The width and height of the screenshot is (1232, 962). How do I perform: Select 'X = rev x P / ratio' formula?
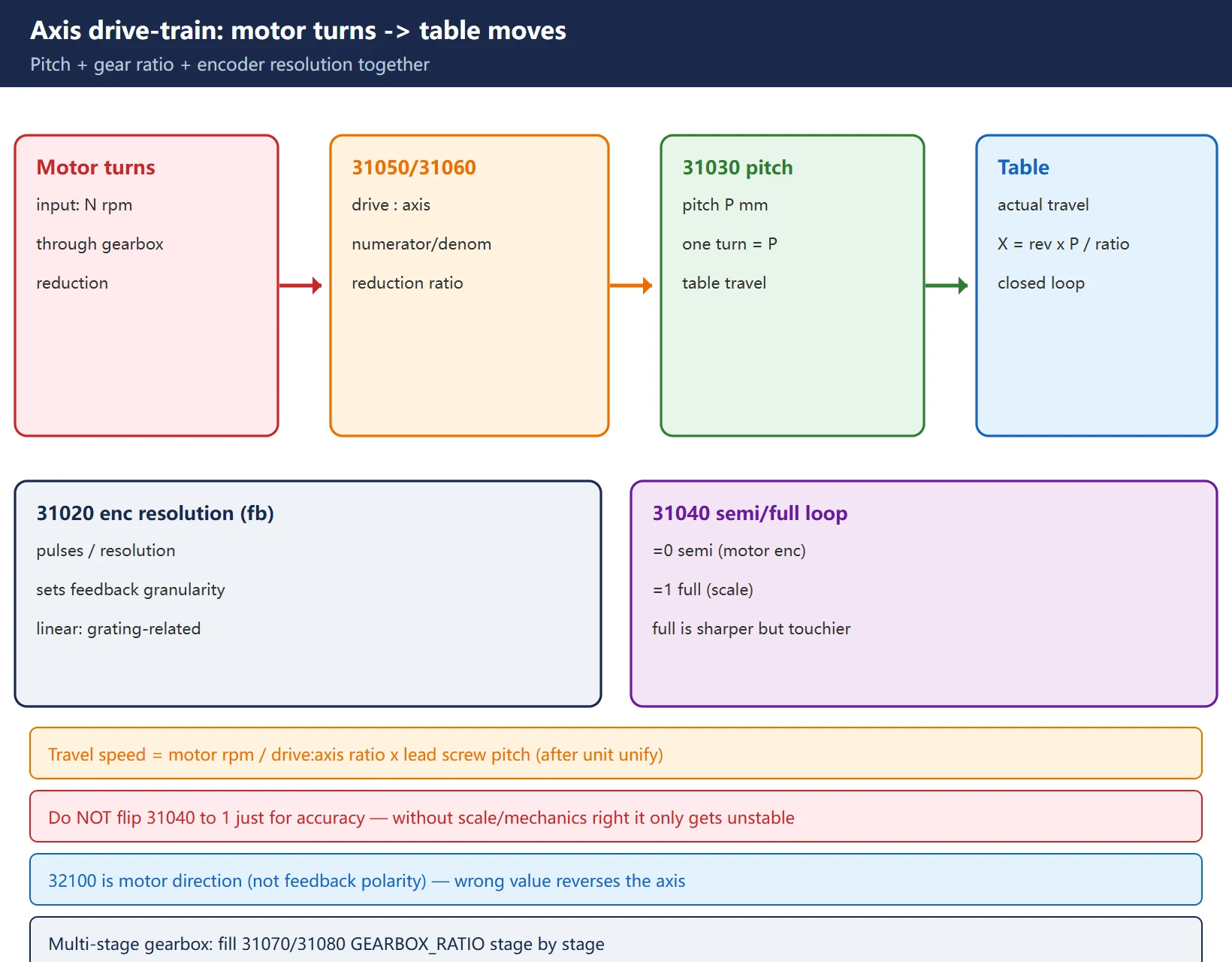click(1063, 244)
